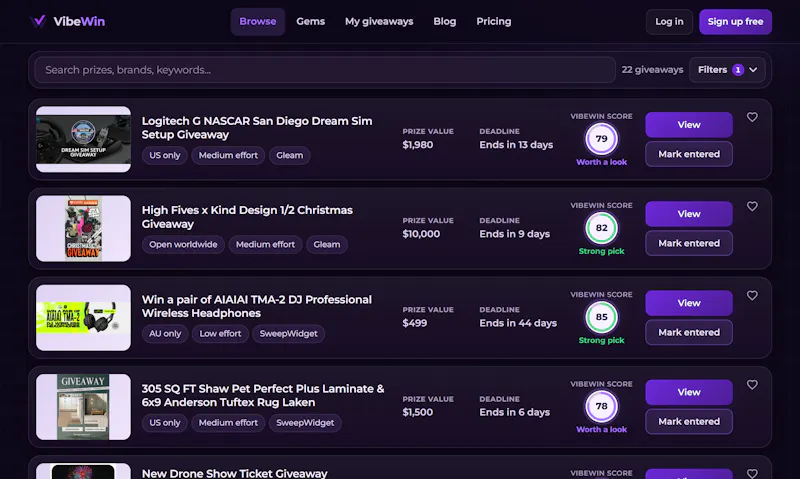
Task: Open the Logitech Dream Sim Setup thumbnail
Action: [x=83, y=139]
